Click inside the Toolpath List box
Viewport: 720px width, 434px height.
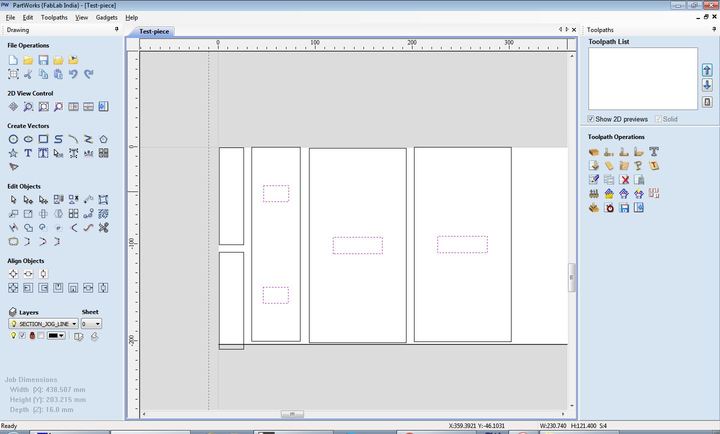click(x=643, y=79)
